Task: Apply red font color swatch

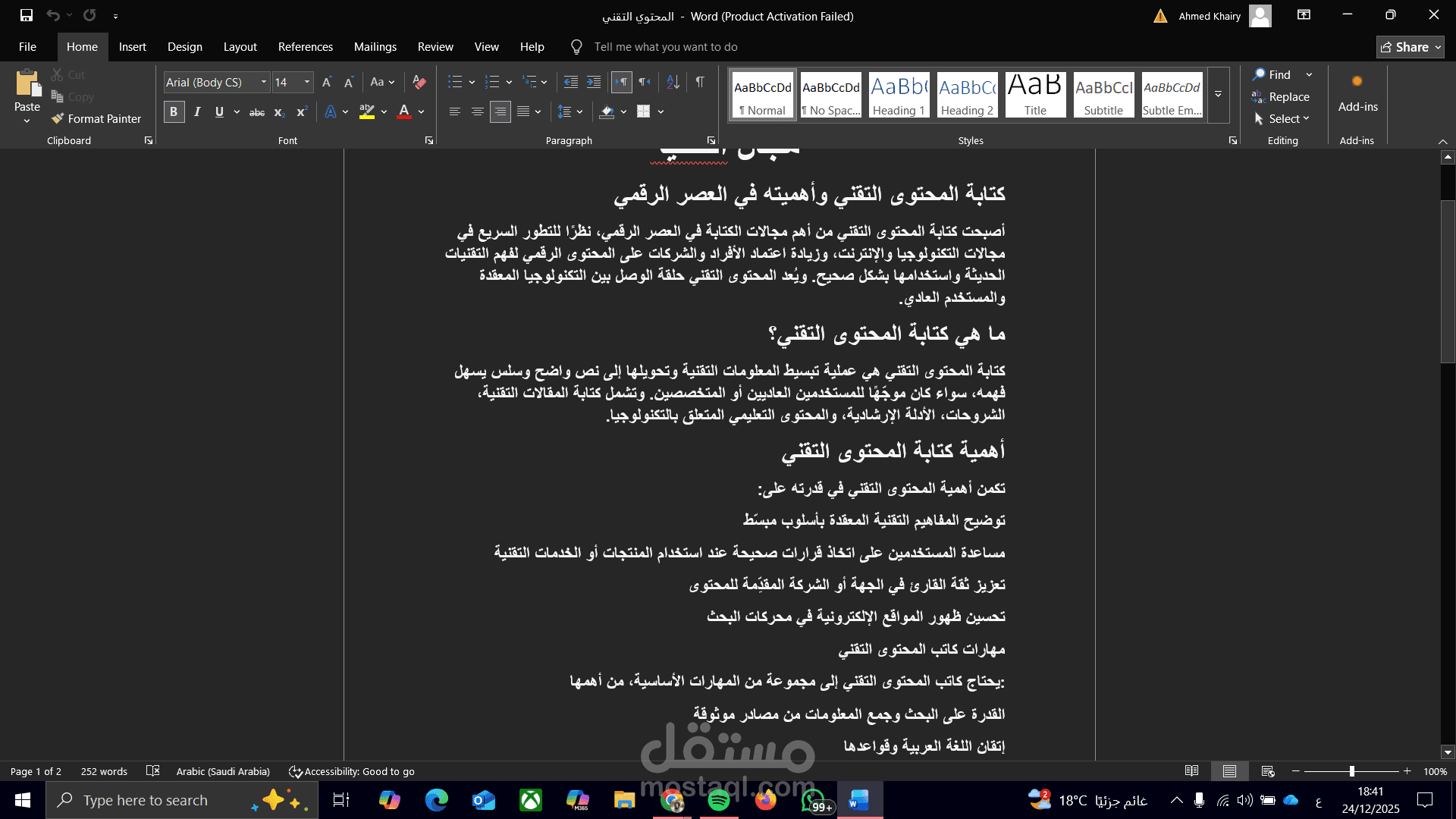Action: point(404,111)
